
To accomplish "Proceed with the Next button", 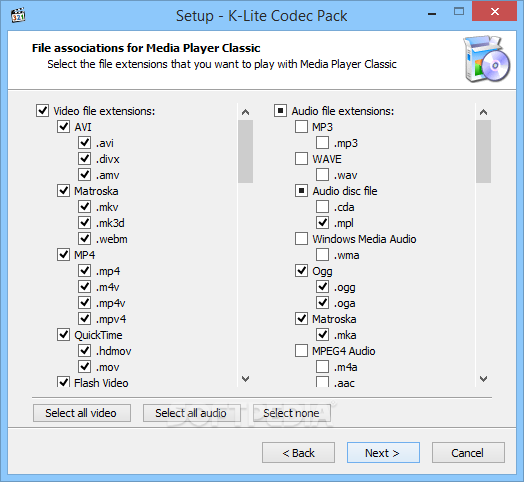I will coord(383,453).
